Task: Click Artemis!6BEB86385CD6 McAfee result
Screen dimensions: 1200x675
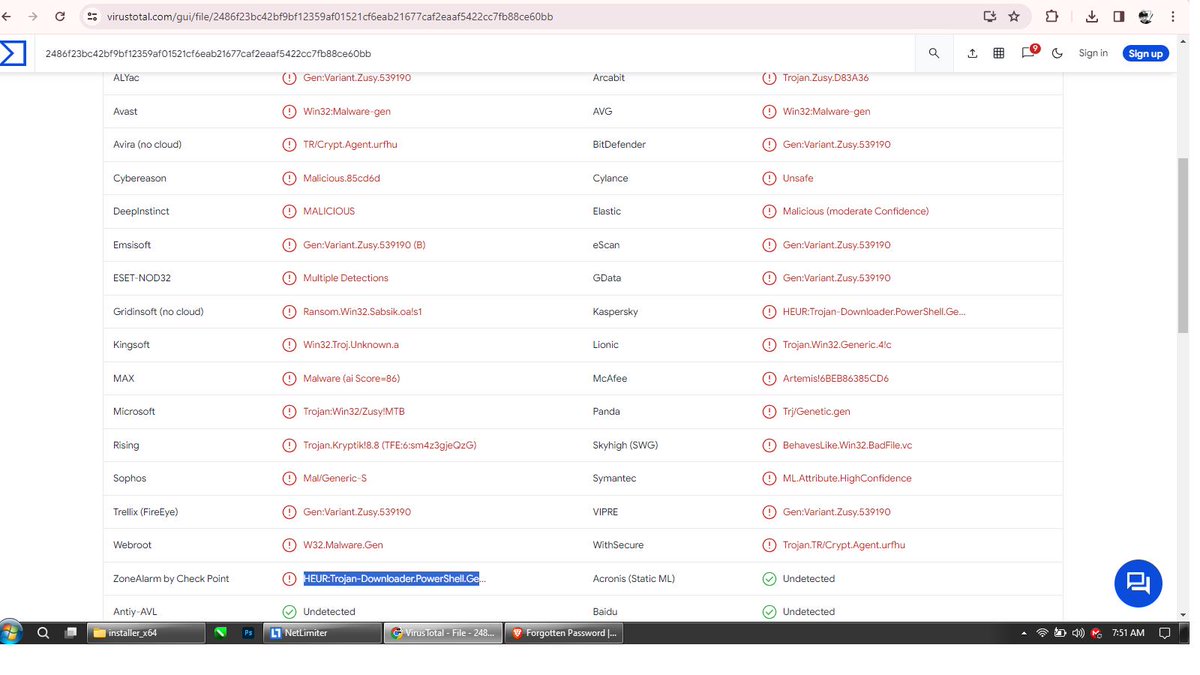Action: pyautogui.click(x=836, y=379)
